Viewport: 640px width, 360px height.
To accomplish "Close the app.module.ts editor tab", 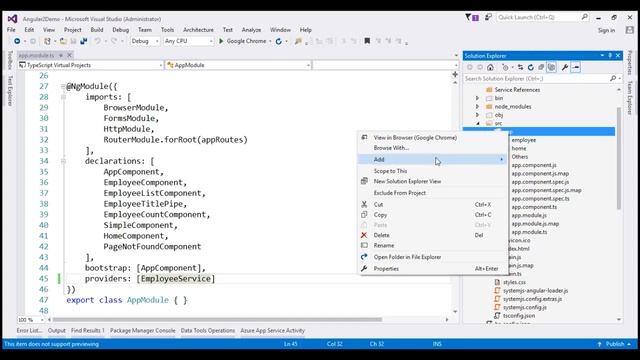I will coord(69,55).
